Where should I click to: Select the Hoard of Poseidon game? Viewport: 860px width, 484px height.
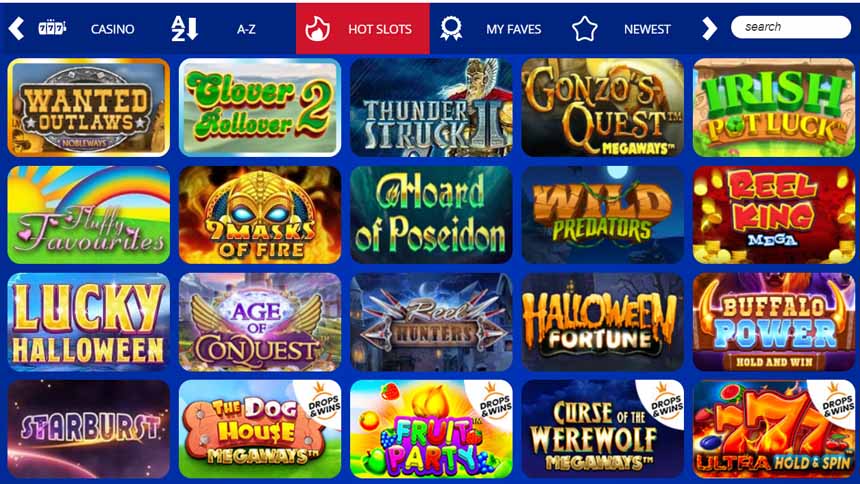tap(431, 215)
